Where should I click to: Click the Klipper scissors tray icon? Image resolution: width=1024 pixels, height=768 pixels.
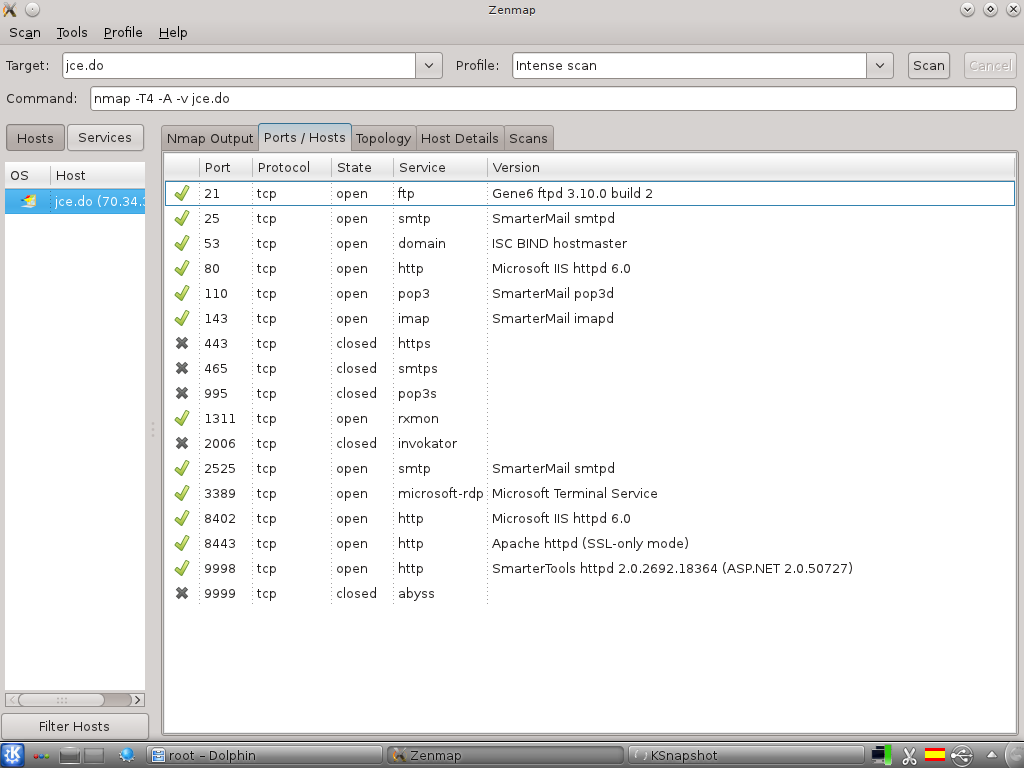tap(909, 756)
